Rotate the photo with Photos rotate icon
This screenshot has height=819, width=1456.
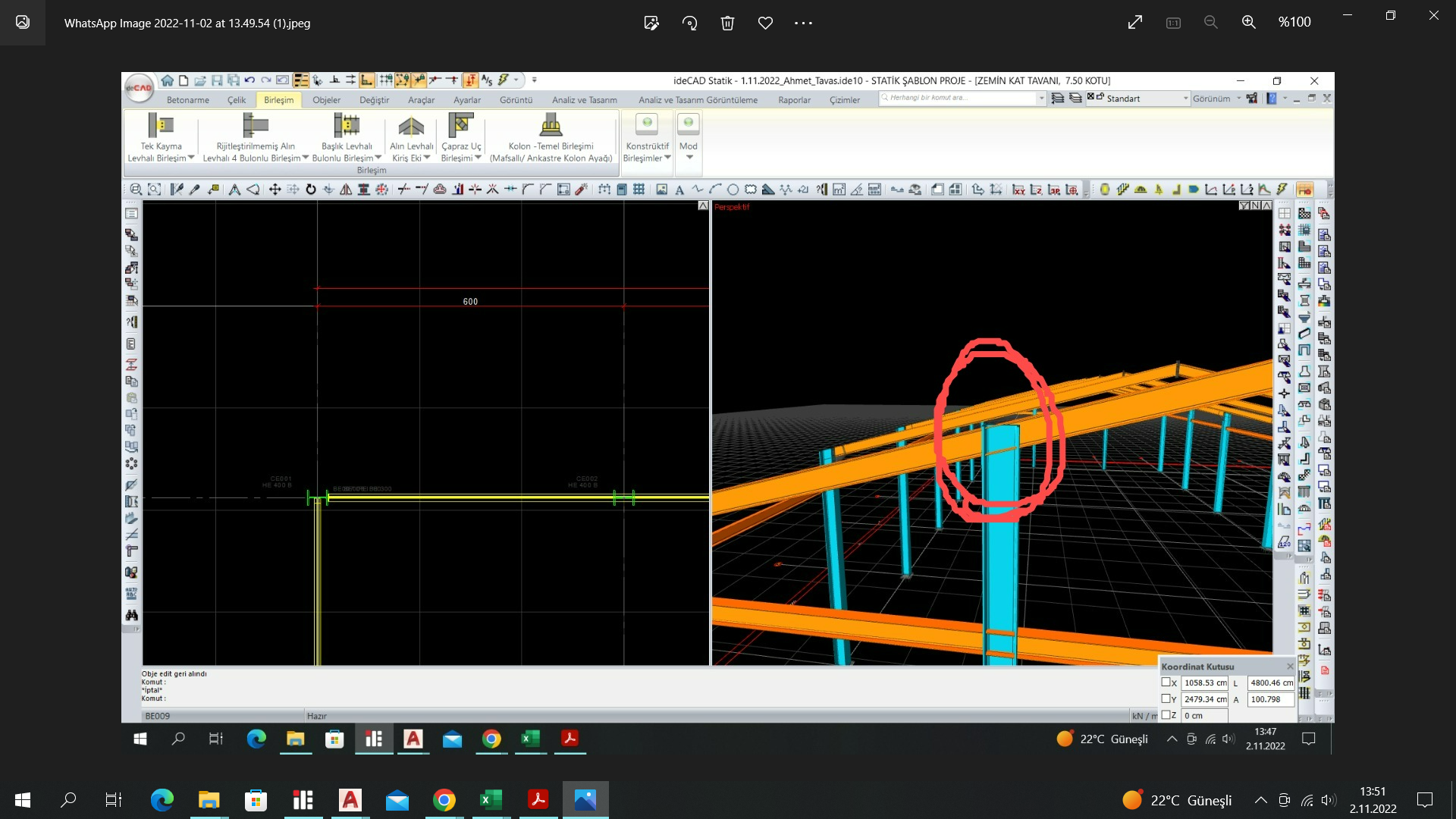pyautogui.click(x=689, y=23)
